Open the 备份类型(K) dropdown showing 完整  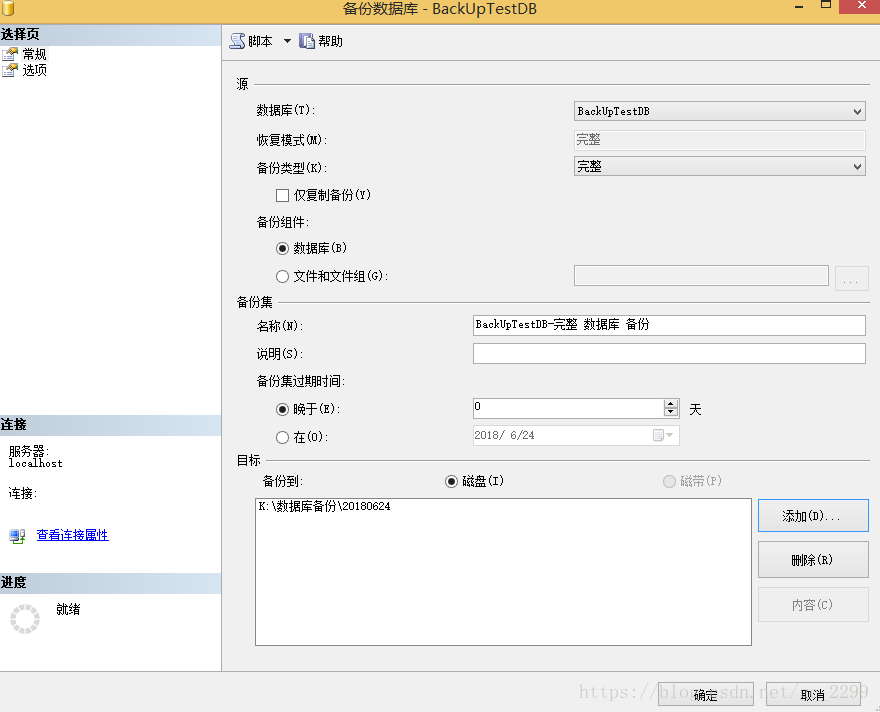pyautogui.click(x=857, y=166)
